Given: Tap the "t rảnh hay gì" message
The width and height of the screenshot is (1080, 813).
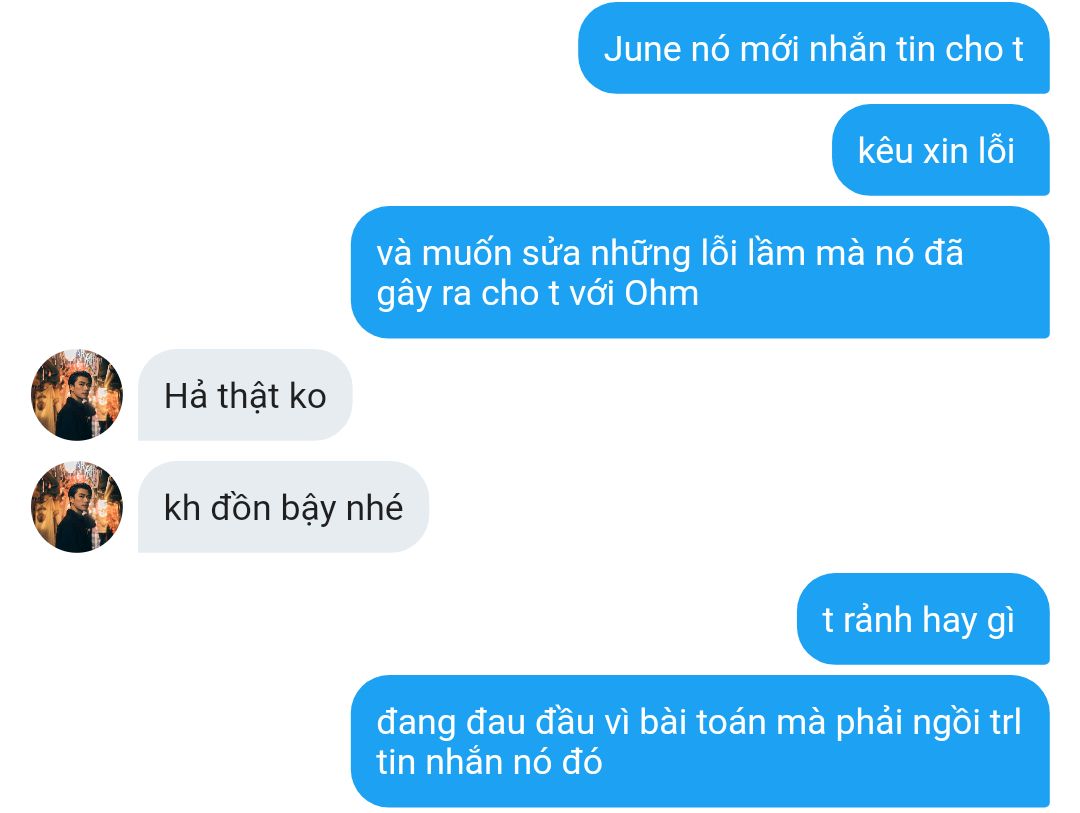Looking at the screenshot, I should click(923, 619).
